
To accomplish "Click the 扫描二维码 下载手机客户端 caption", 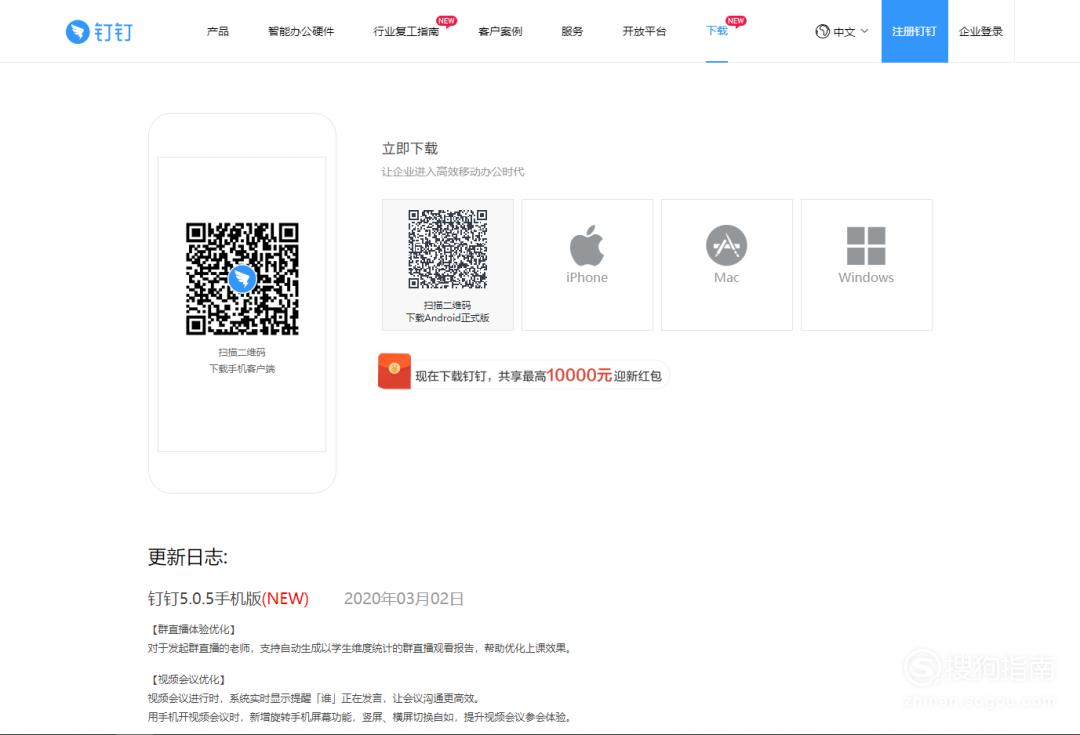I will 242,360.
